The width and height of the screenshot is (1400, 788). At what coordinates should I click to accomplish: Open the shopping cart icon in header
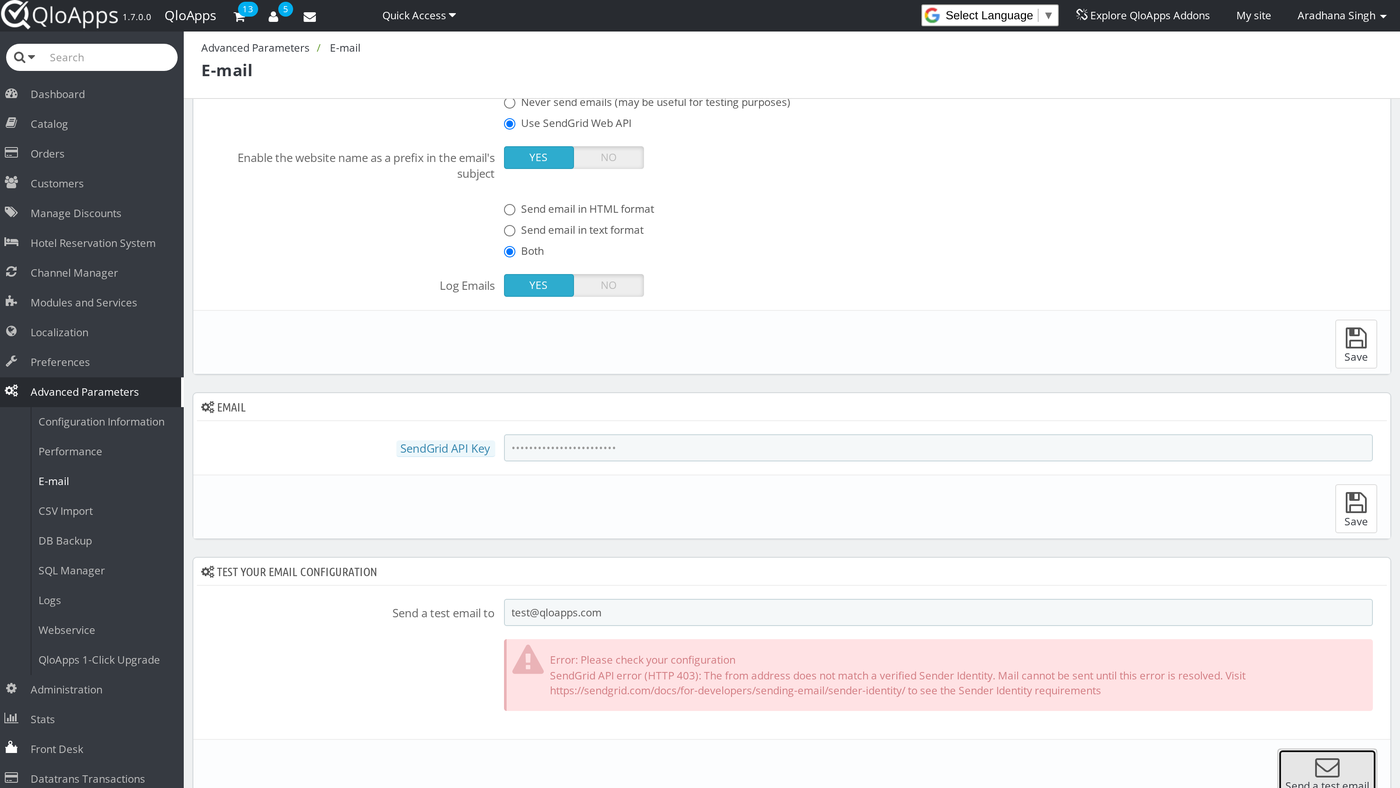point(240,16)
